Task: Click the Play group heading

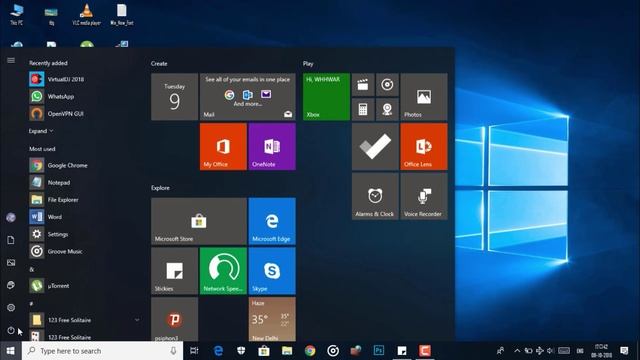Action: click(308, 64)
